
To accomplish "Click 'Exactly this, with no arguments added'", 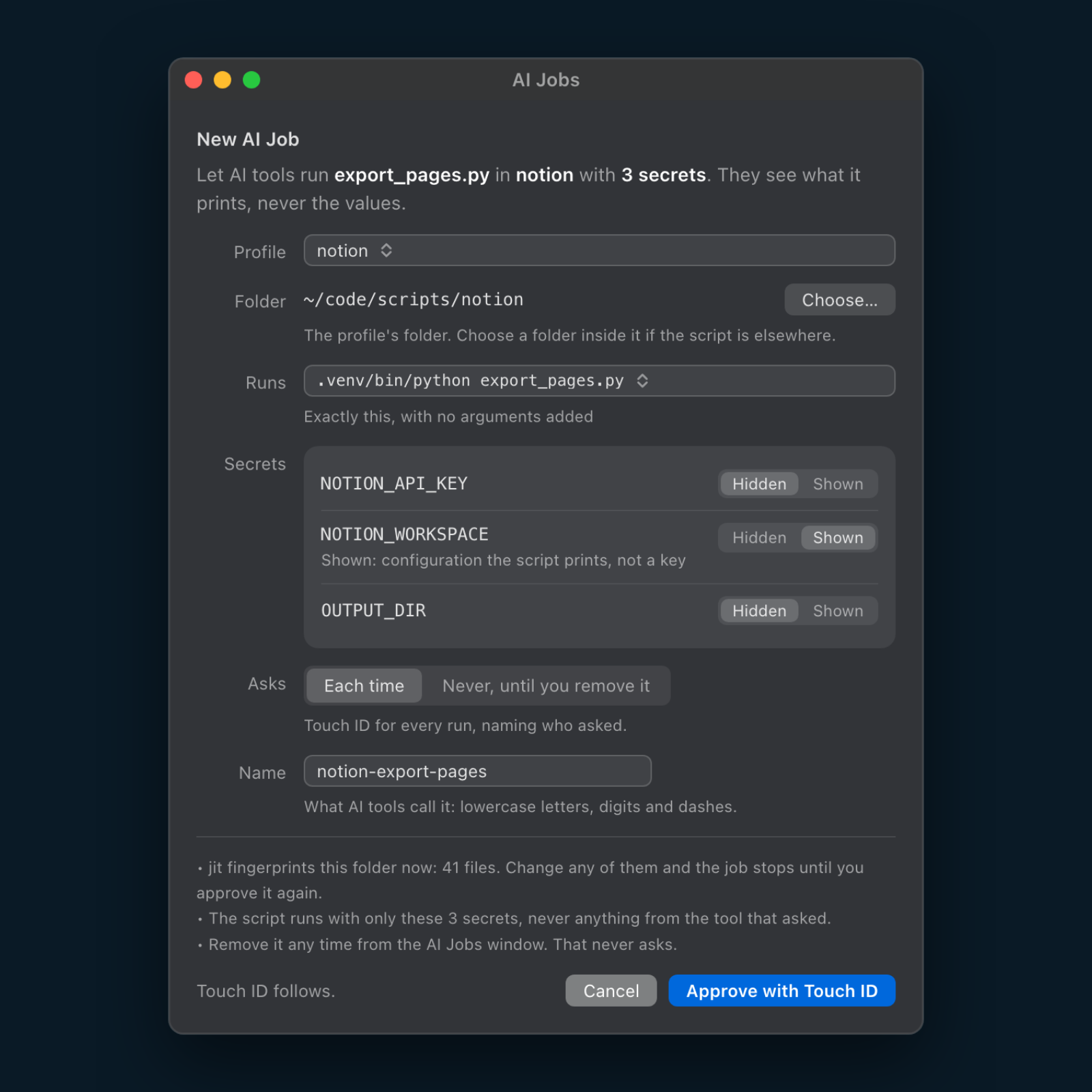I will [x=448, y=416].
